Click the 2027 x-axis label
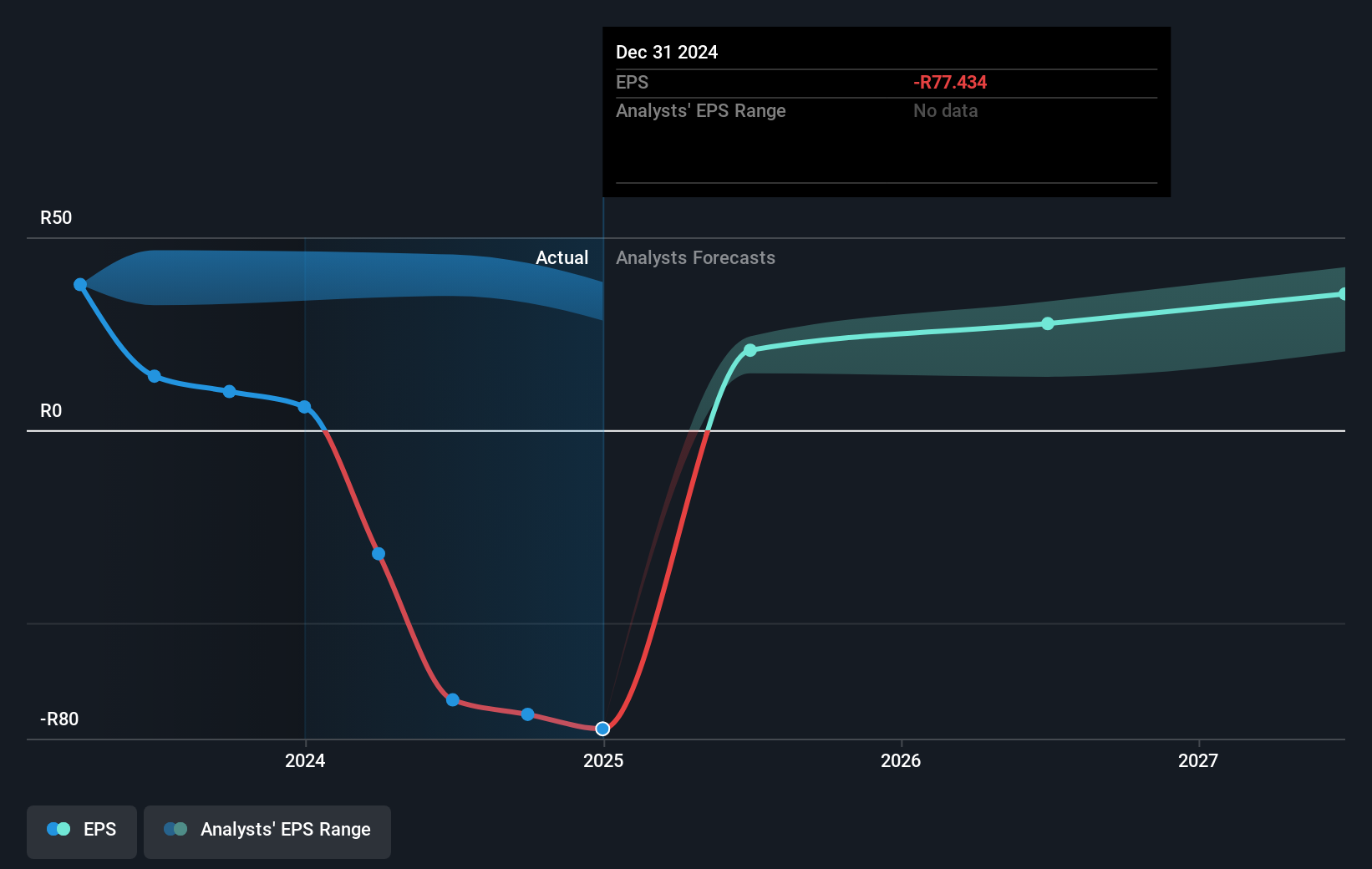Viewport: 1372px width, 869px height. (1198, 760)
